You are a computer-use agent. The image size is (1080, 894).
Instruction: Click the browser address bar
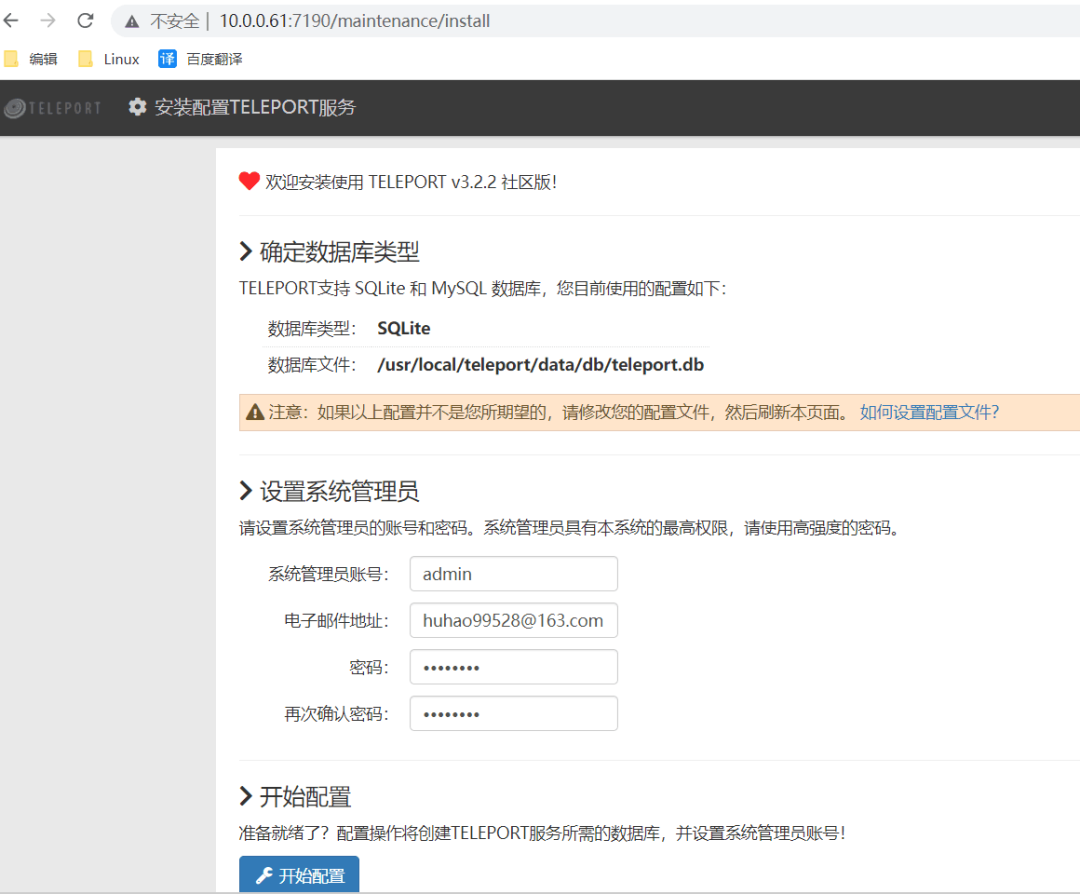click(x=350, y=20)
